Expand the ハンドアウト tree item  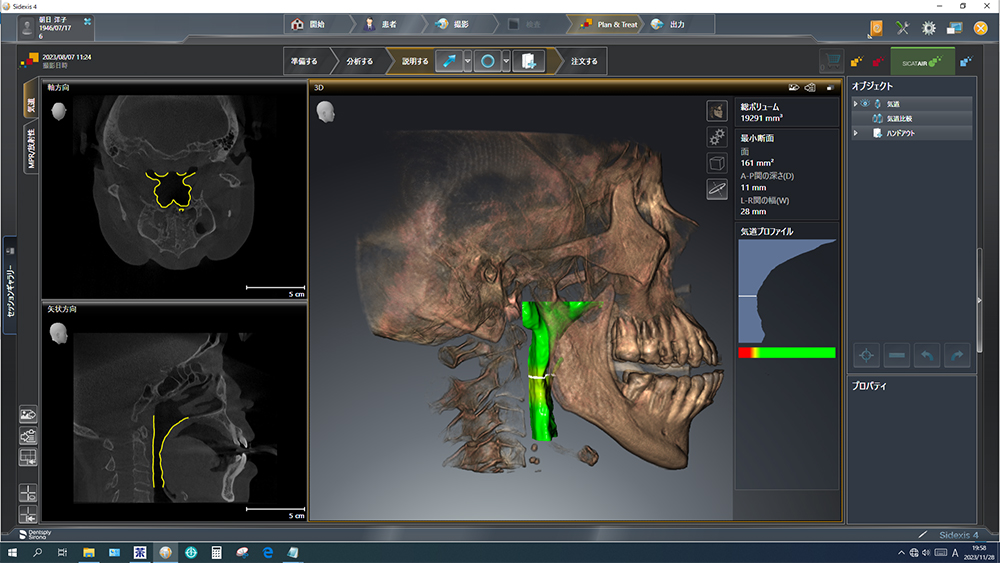855,132
